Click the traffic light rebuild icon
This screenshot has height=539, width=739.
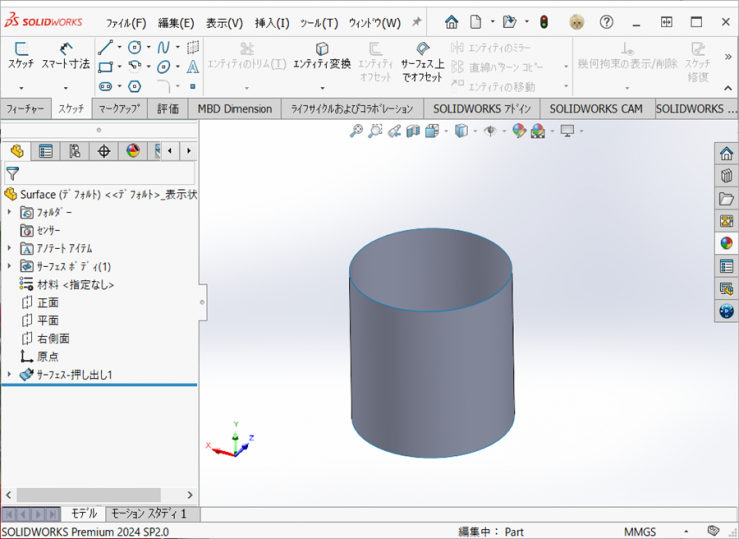click(x=544, y=22)
